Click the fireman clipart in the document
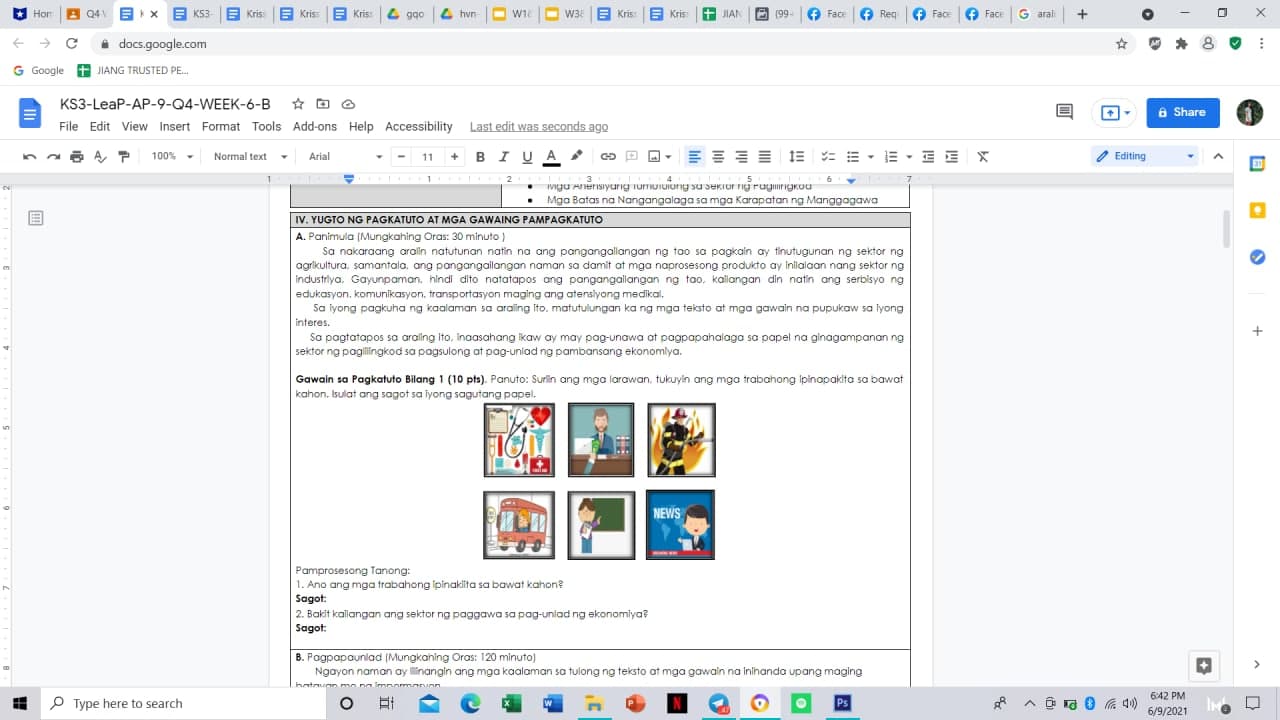This screenshot has height=720, width=1280. point(681,439)
